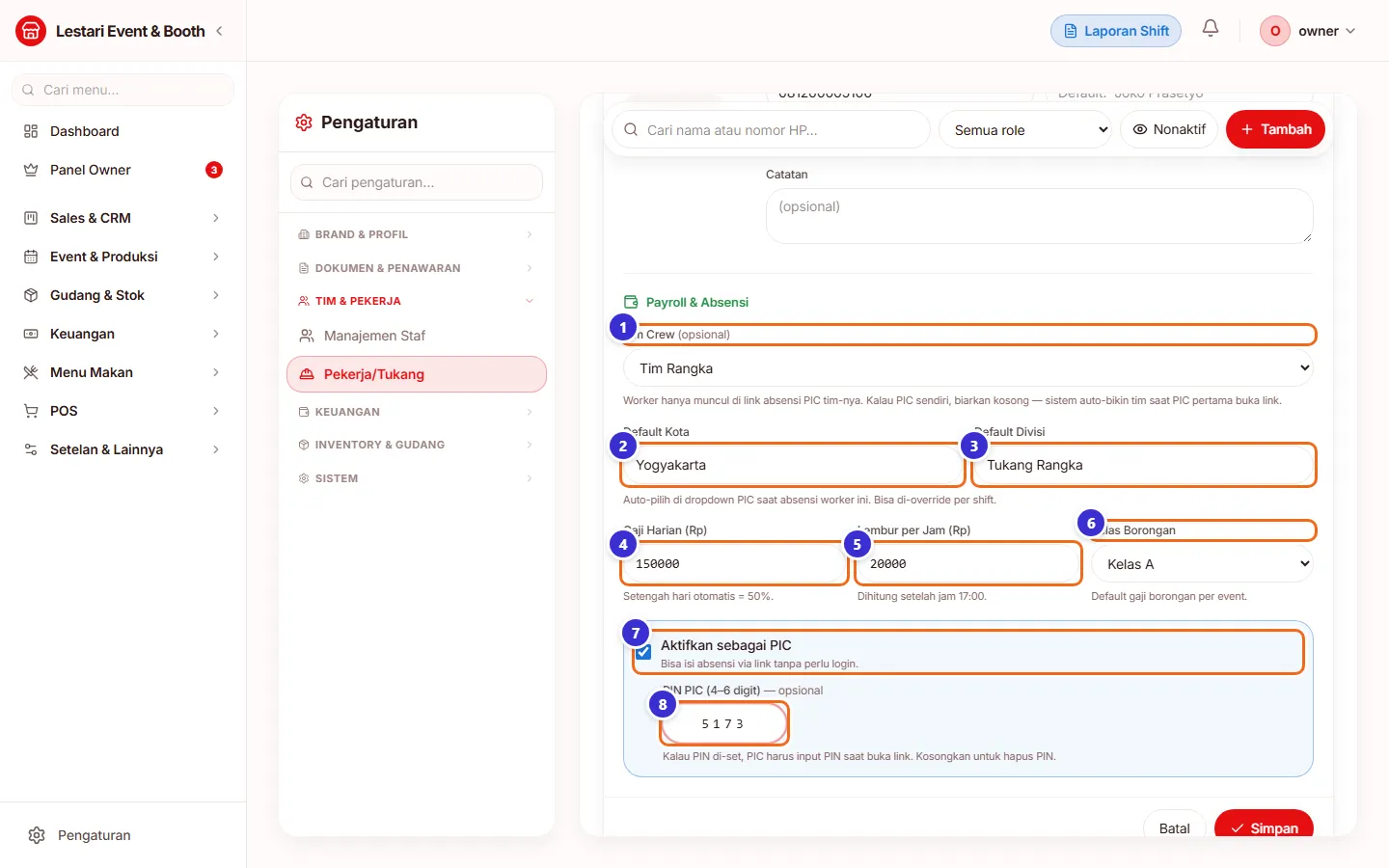
Task: Click the Lembur per Jam field 20000
Action: pos(968,563)
